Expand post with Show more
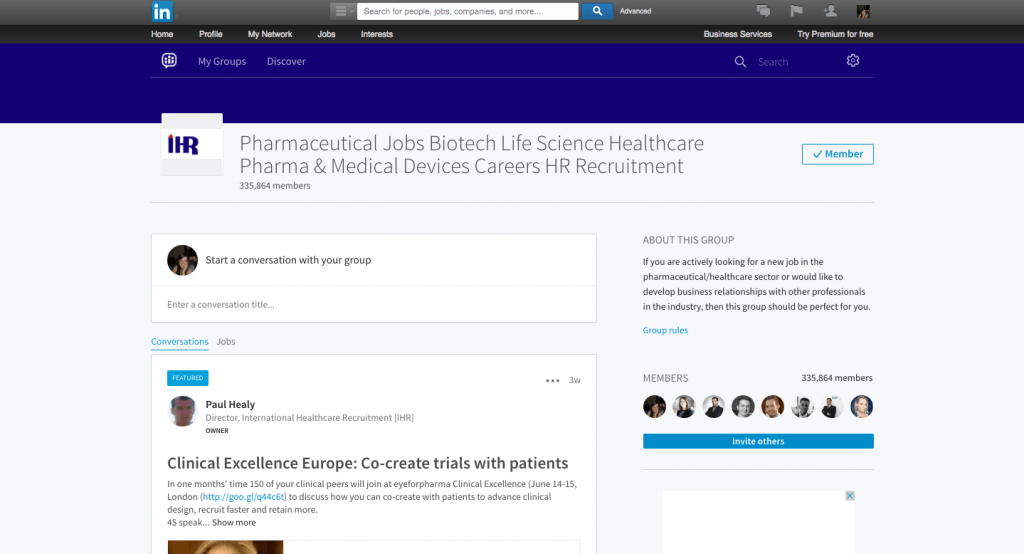1024x554 pixels. tap(234, 523)
